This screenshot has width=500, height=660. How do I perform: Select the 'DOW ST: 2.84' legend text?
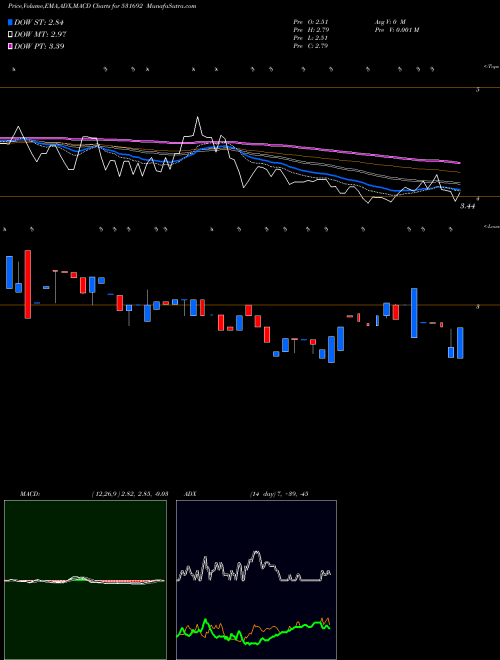(39, 22)
